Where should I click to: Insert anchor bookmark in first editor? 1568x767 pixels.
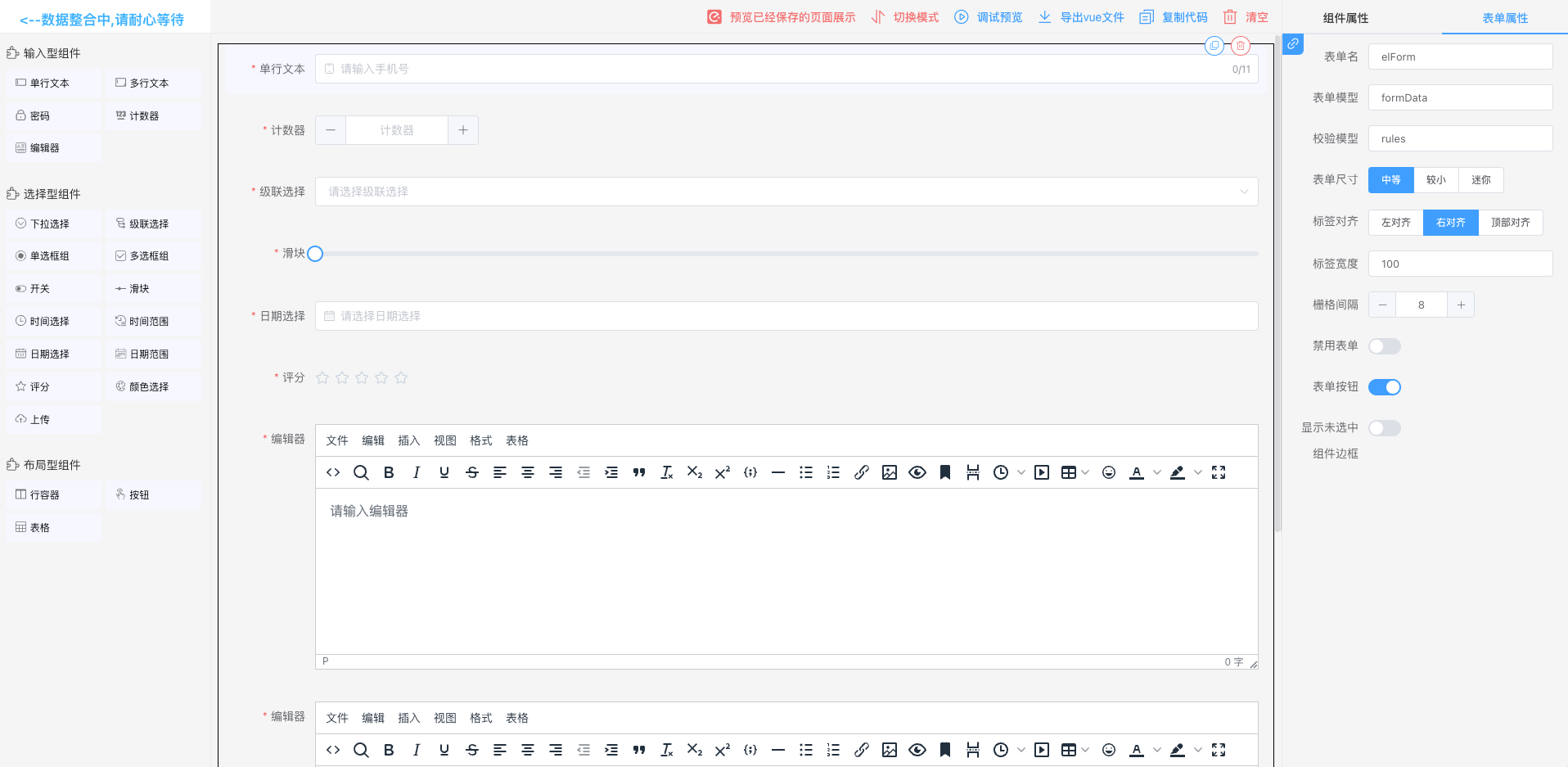point(945,472)
